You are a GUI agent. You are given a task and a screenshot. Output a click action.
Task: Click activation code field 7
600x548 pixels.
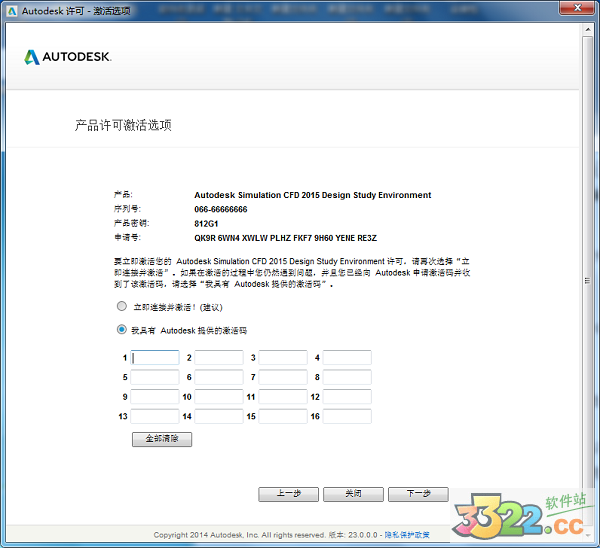(283, 377)
